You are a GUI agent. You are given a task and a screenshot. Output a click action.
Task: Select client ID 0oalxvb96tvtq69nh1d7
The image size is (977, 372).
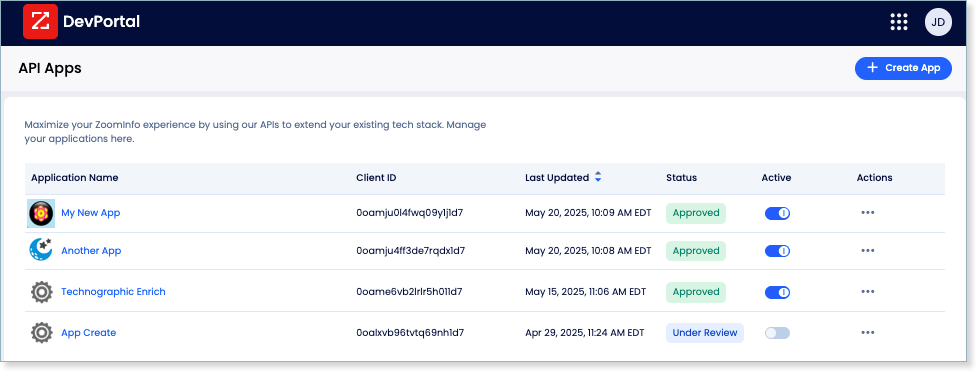click(410, 333)
